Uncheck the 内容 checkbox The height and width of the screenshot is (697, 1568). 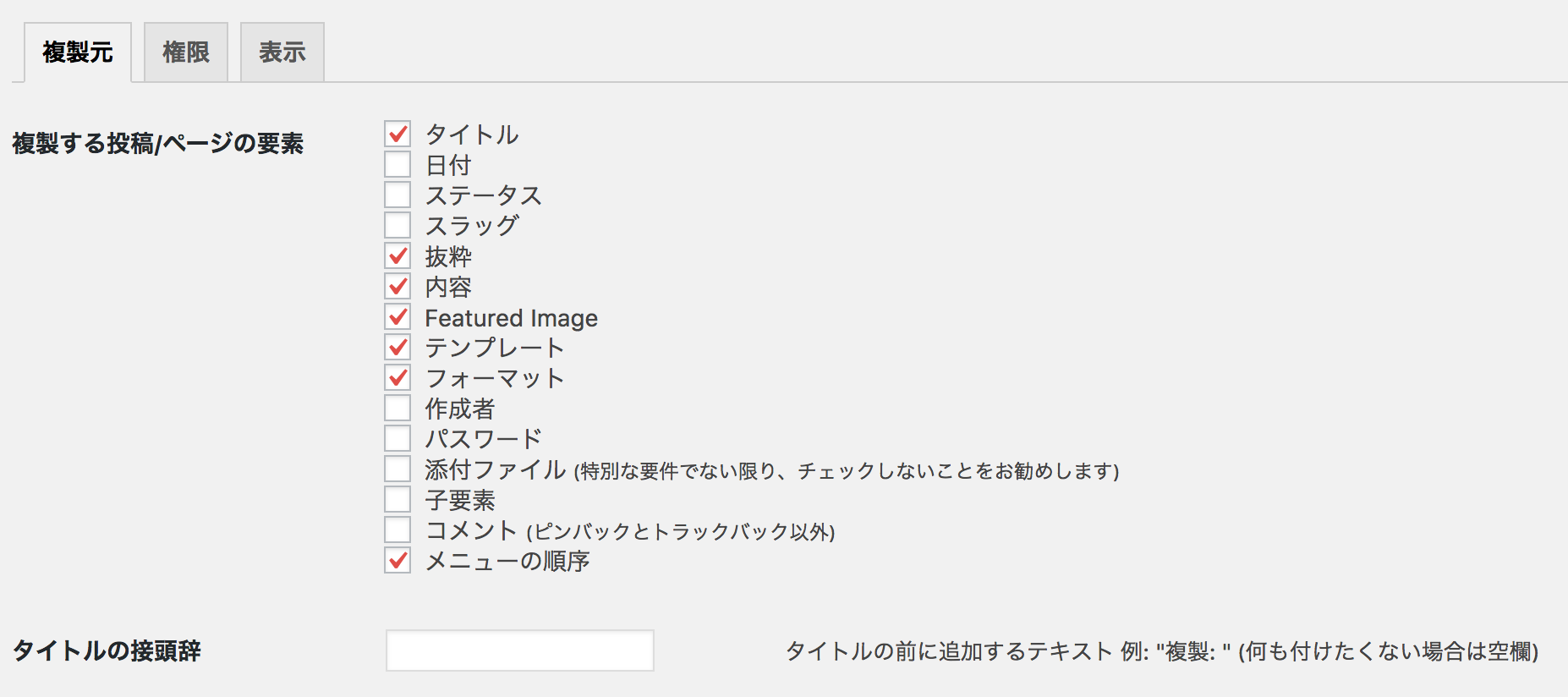click(397, 286)
